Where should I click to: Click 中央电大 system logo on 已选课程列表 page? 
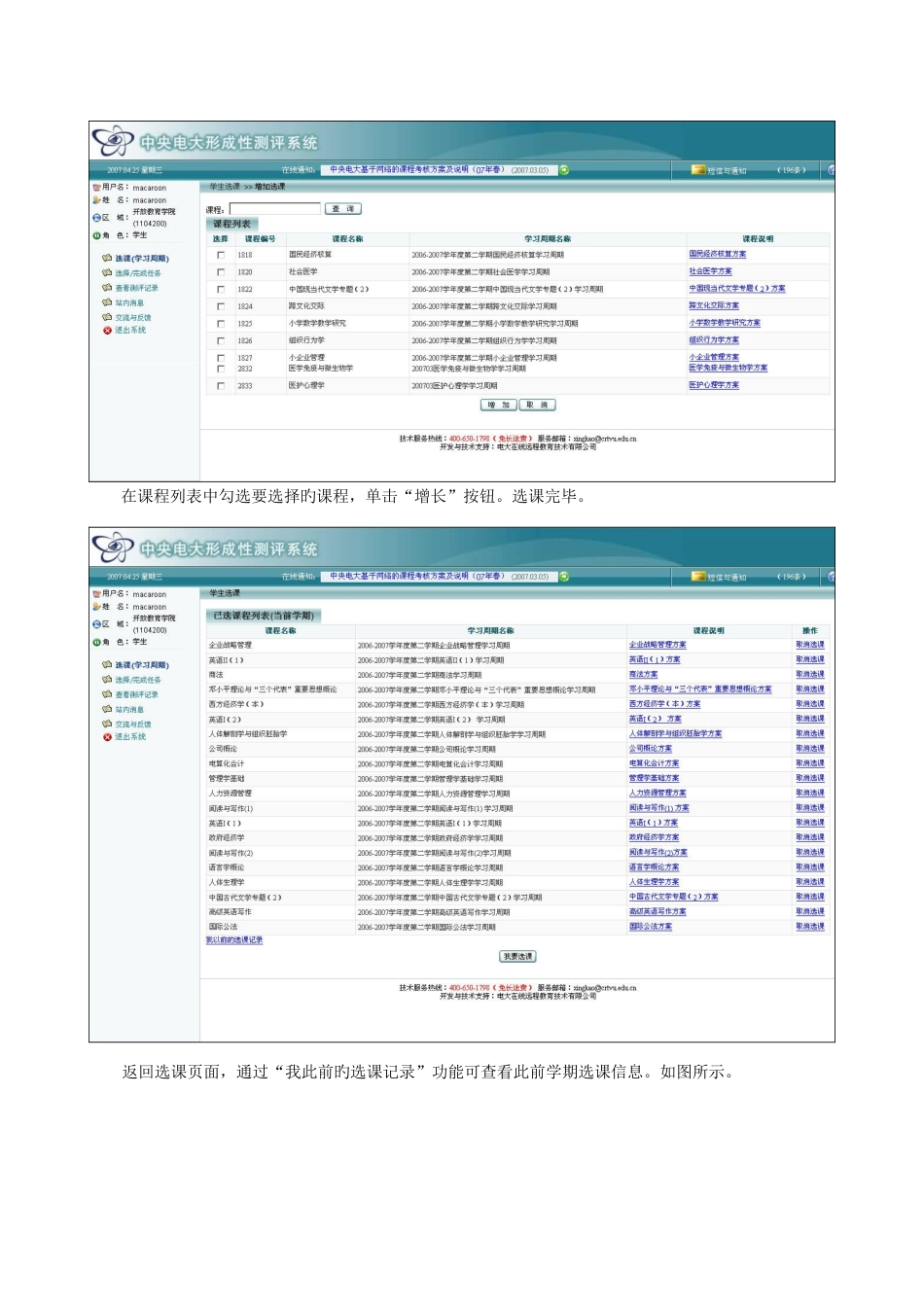click(x=112, y=548)
